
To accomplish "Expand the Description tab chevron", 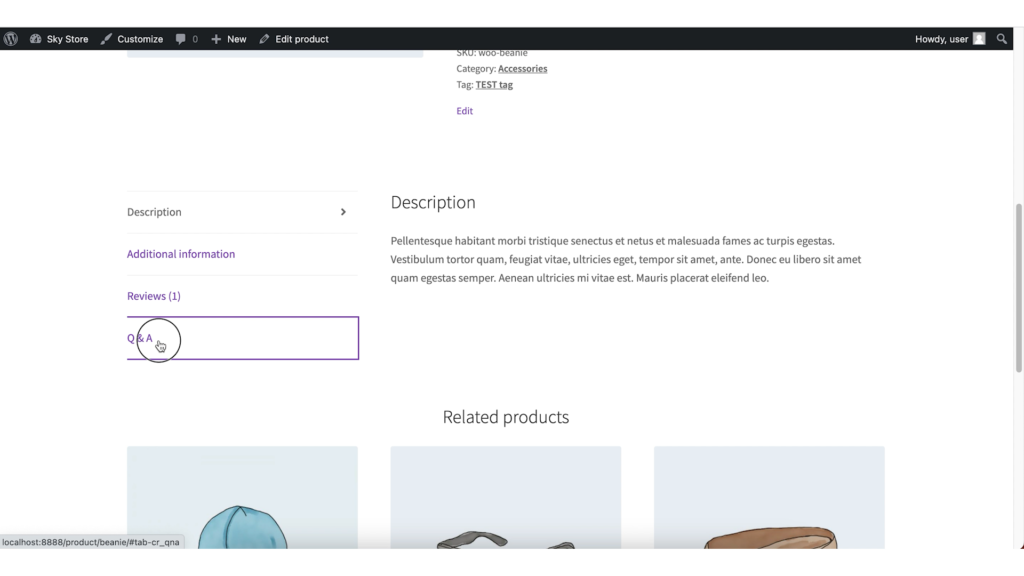I will [342, 212].
